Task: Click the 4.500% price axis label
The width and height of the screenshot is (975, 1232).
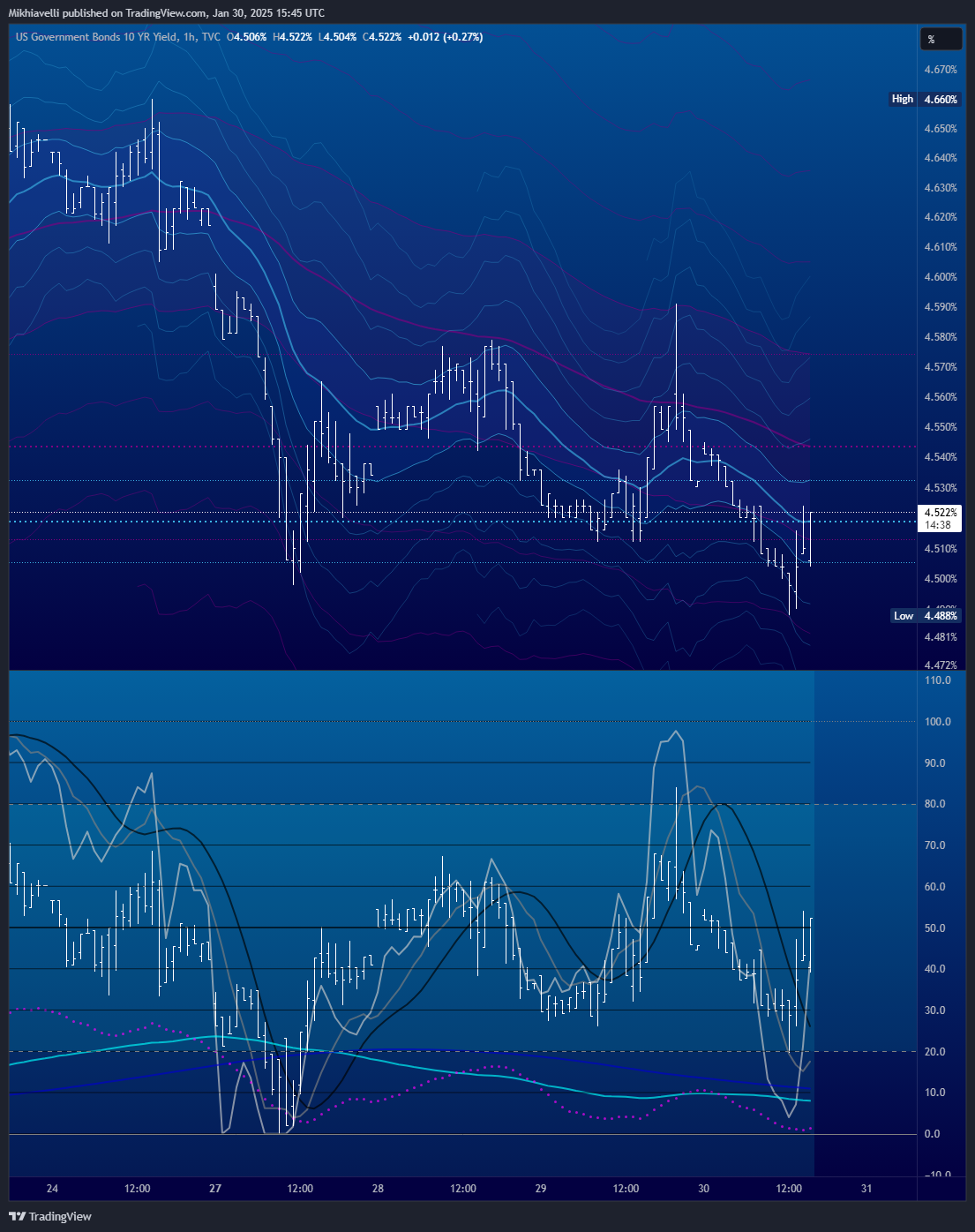Action: [940, 579]
